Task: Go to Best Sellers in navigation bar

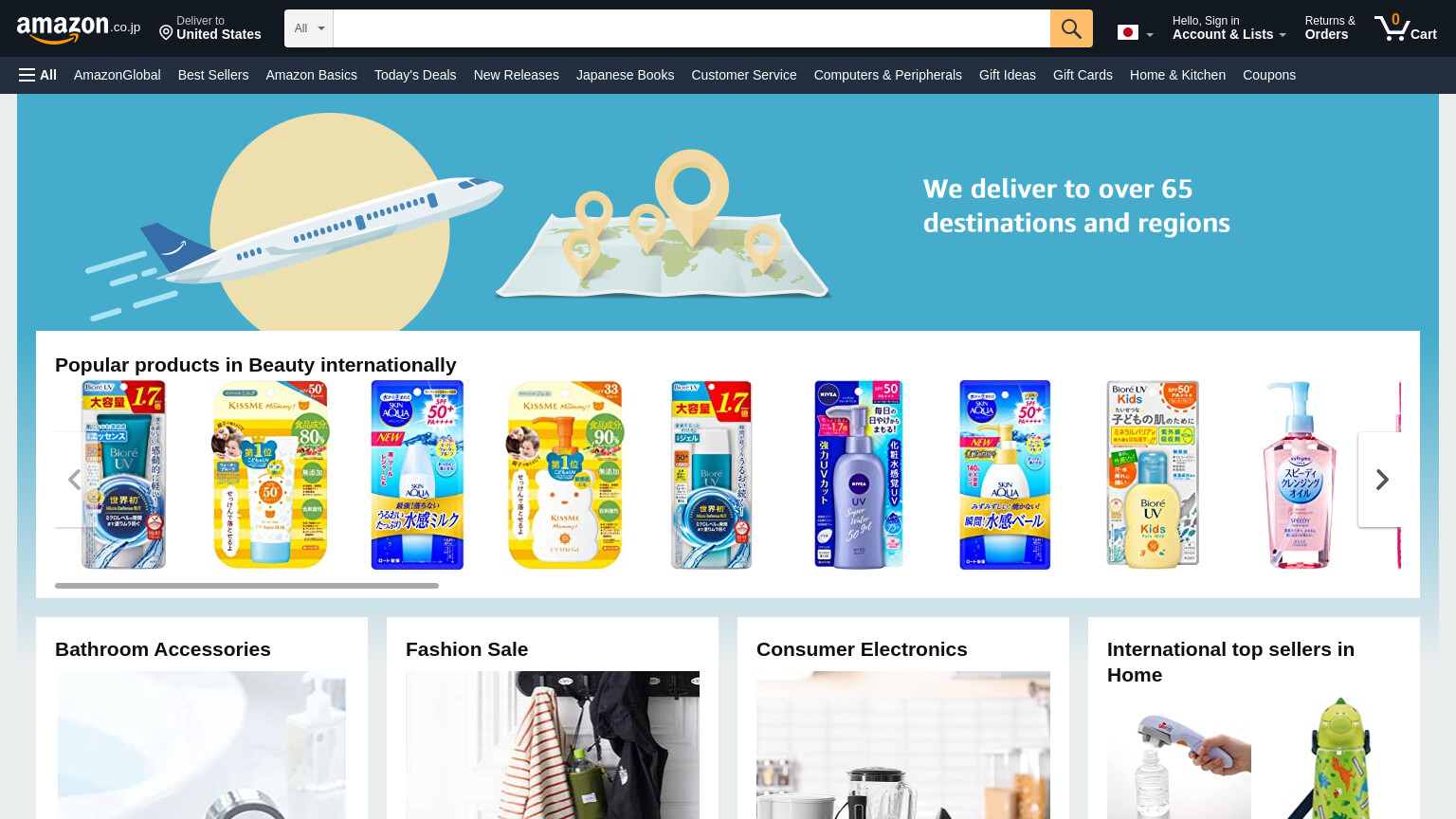Action: [213, 75]
